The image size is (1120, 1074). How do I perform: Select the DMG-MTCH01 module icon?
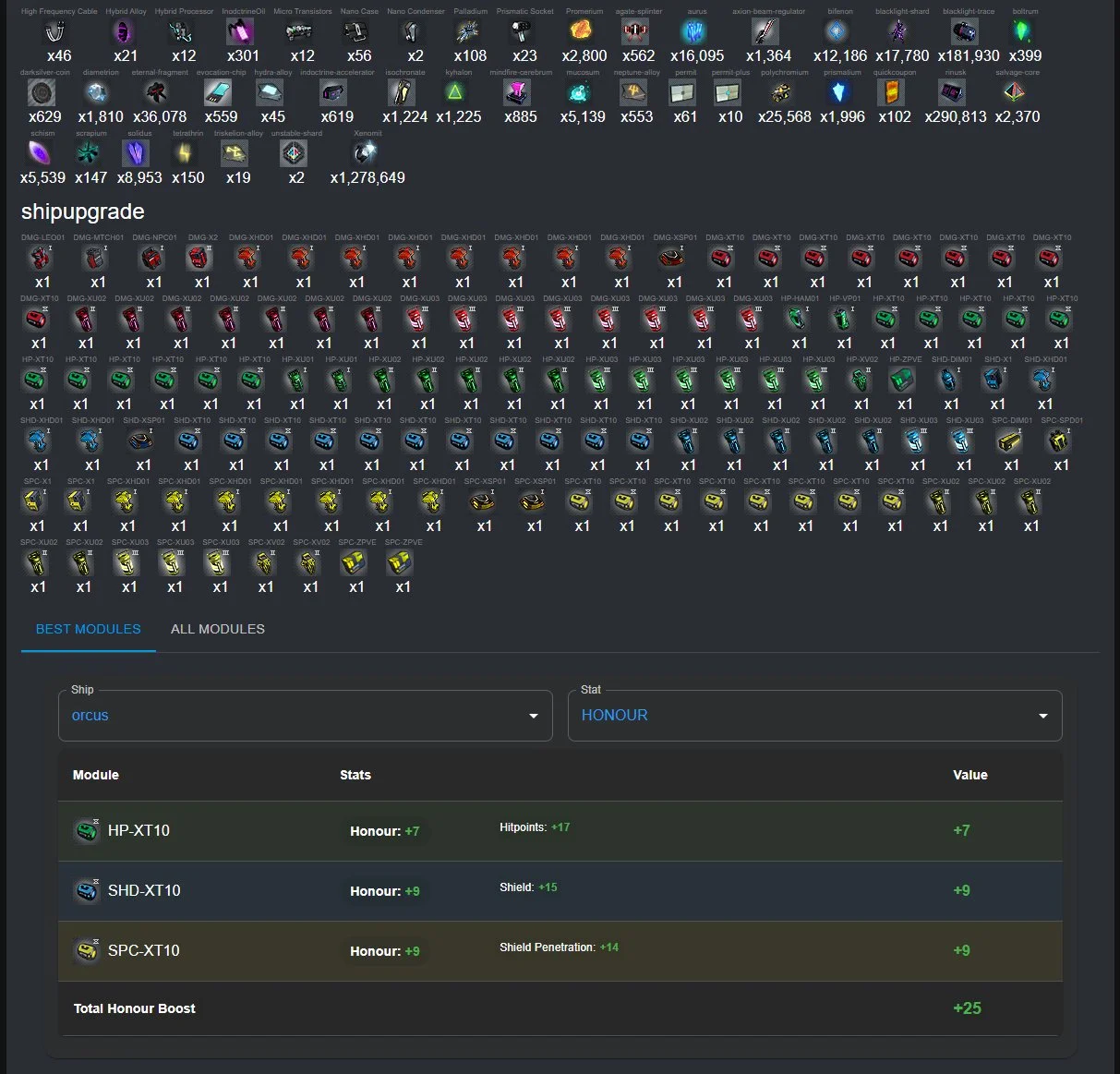(97, 258)
